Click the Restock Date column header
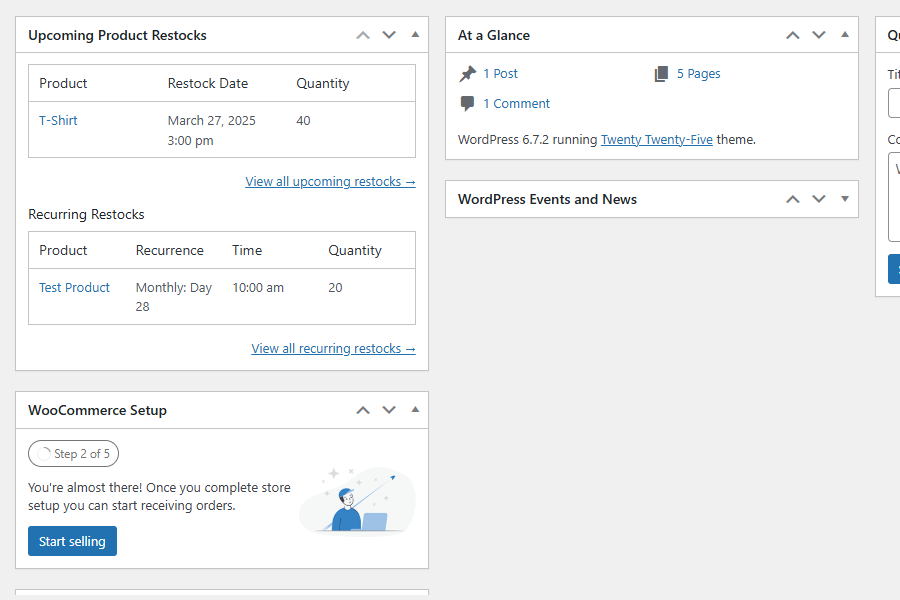Image resolution: width=900 pixels, height=600 pixels. click(208, 83)
